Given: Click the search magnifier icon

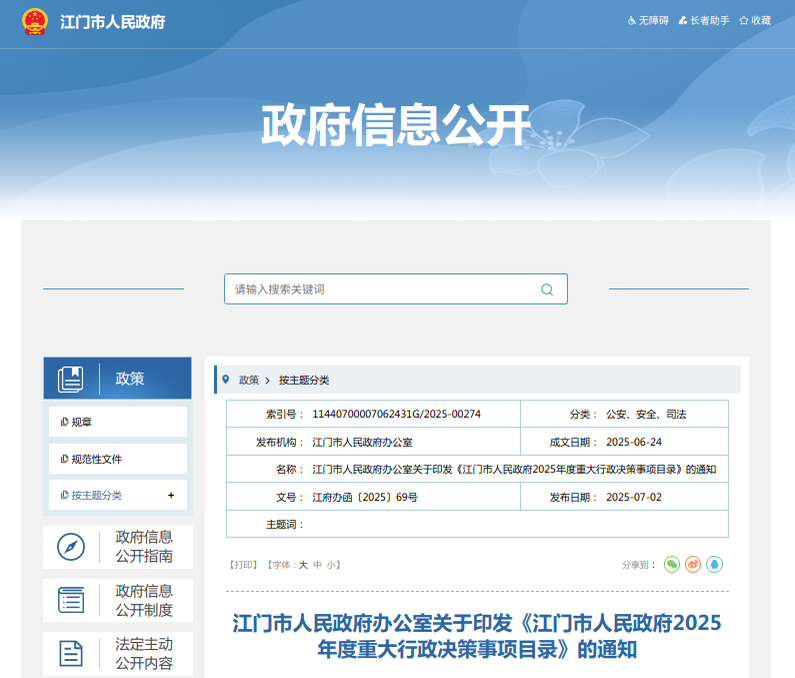Looking at the screenshot, I should (547, 290).
